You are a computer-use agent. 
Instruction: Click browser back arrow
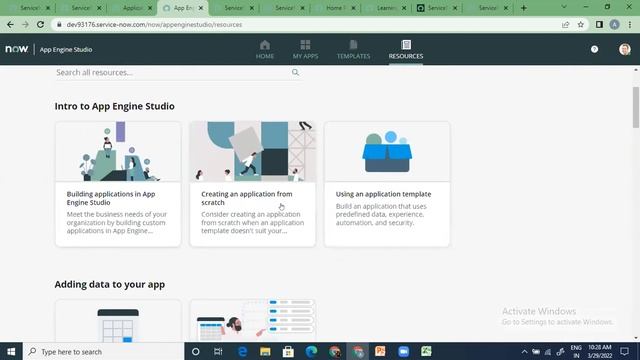point(10,24)
